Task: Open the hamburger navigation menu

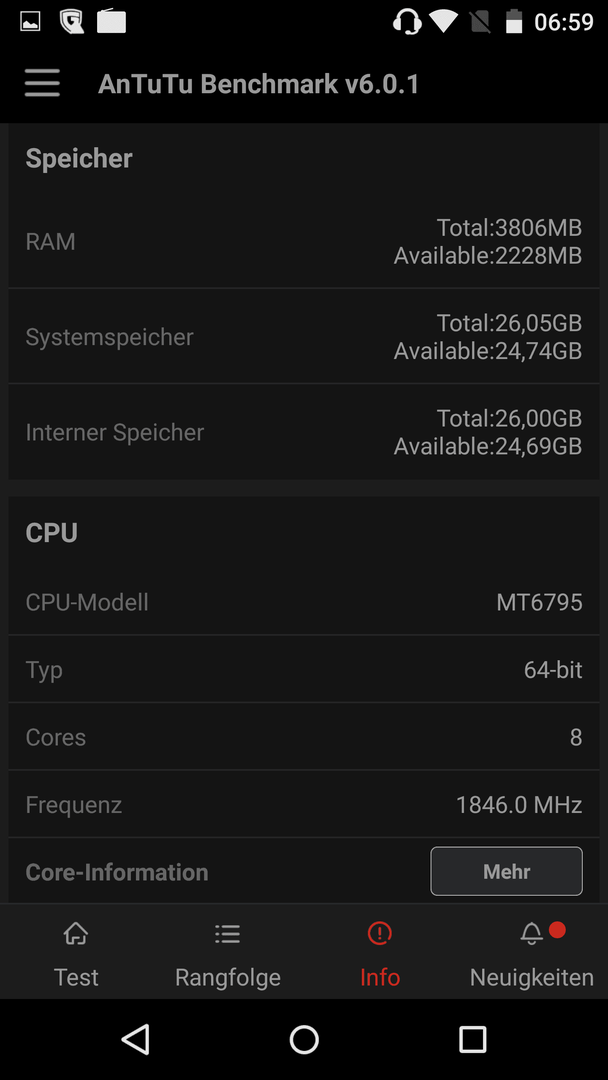Action: click(42, 84)
